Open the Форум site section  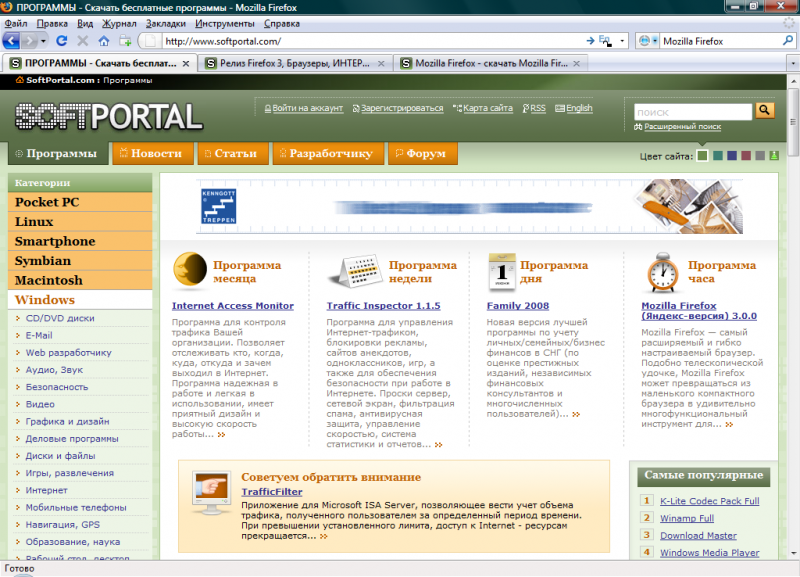coord(423,154)
